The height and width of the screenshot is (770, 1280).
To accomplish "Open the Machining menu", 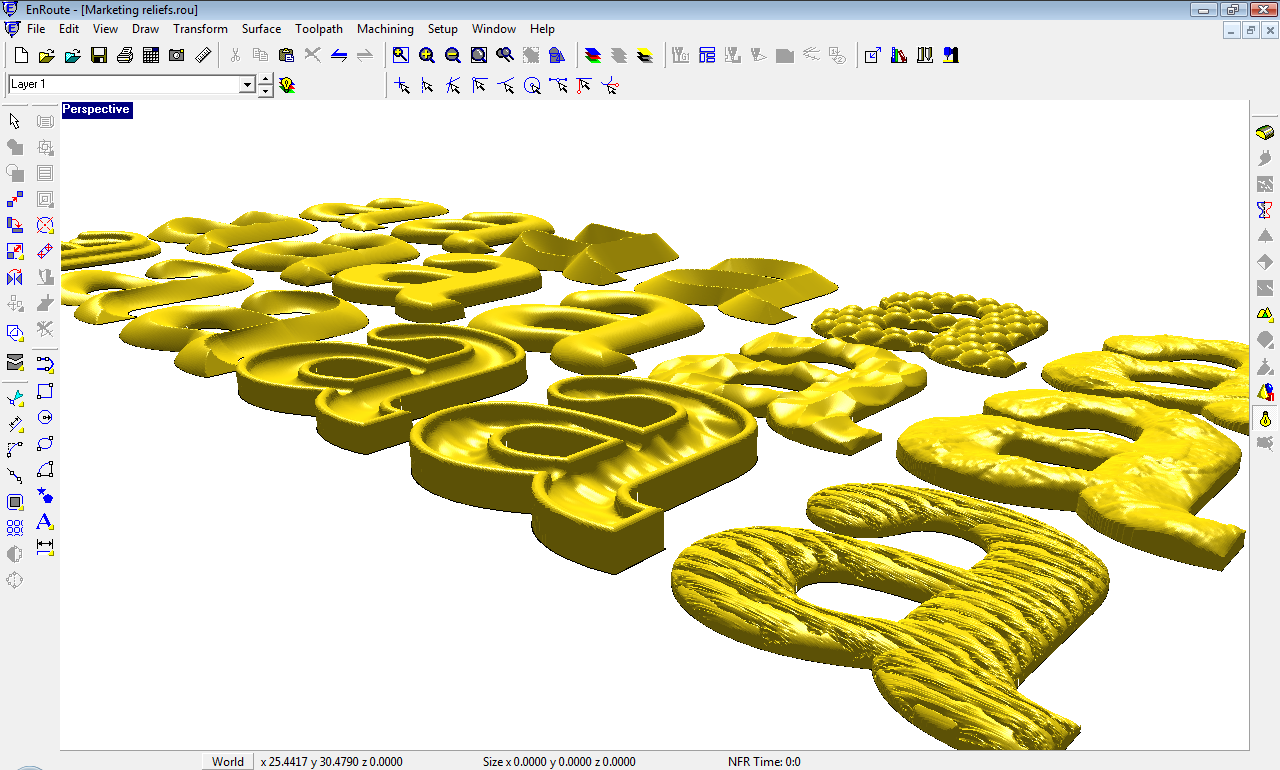I will click(x=385, y=29).
